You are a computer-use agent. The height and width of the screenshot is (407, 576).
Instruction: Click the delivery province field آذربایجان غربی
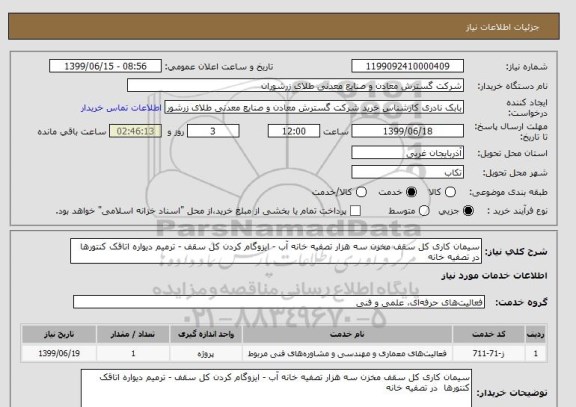(407, 153)
